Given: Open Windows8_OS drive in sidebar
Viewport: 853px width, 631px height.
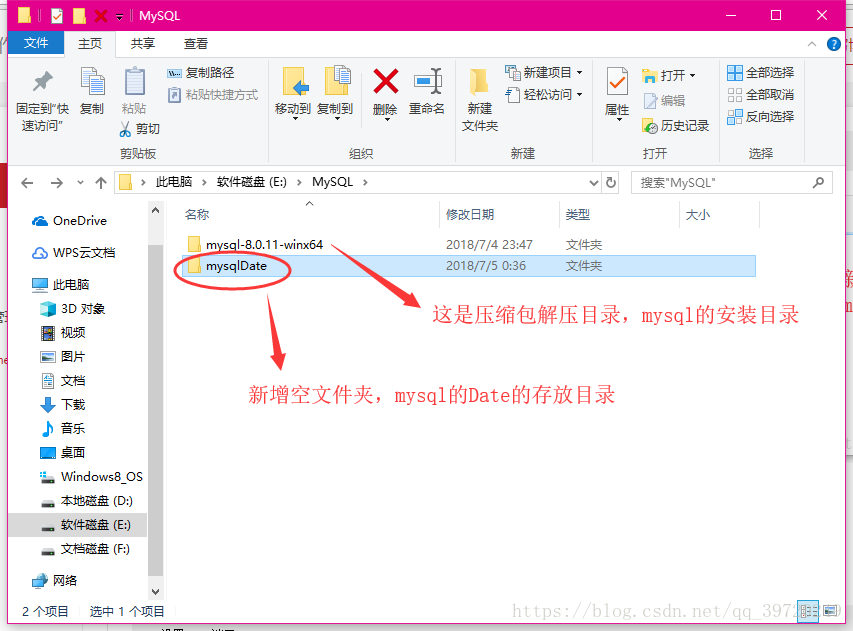Looking at the screenshot, I should pos(91,477).
